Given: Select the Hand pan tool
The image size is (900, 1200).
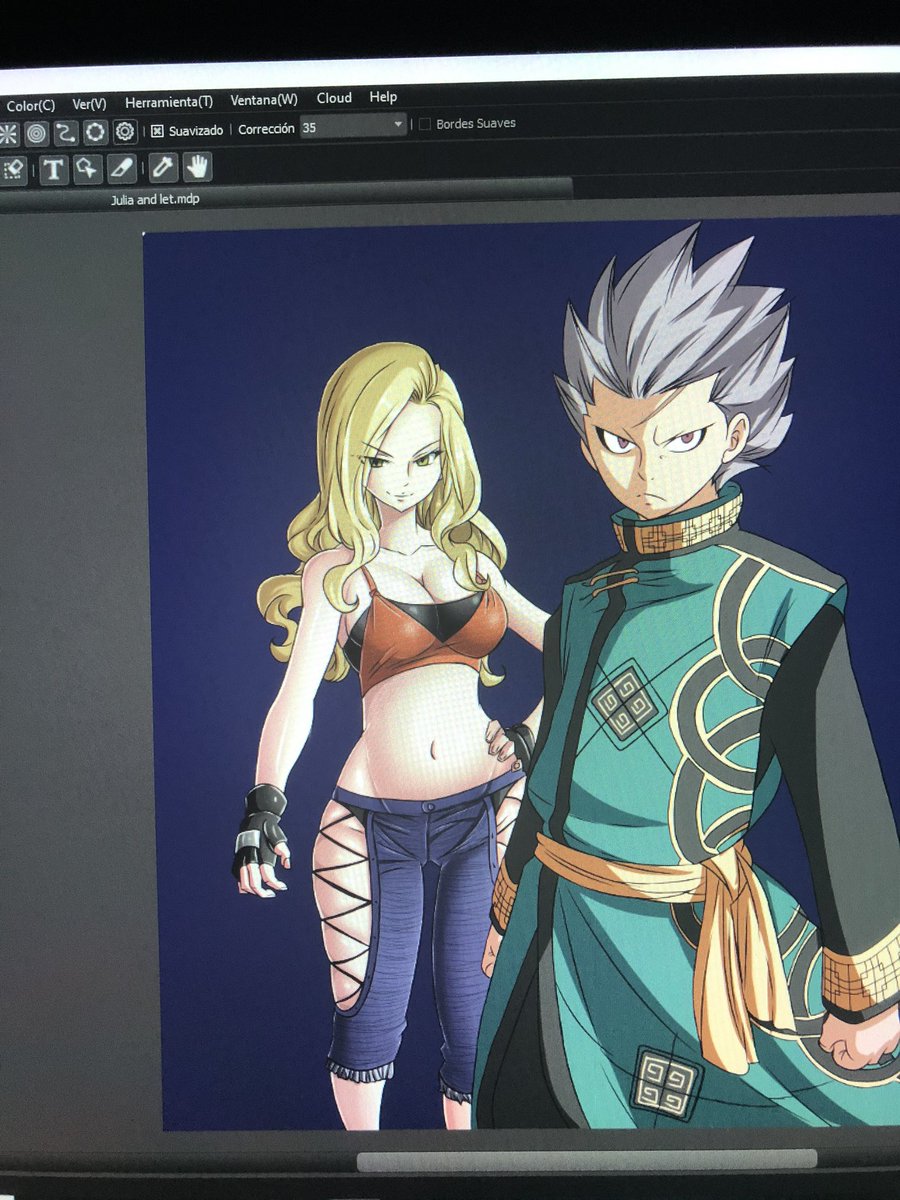Looking at the screenshot, I should (197, 166).
